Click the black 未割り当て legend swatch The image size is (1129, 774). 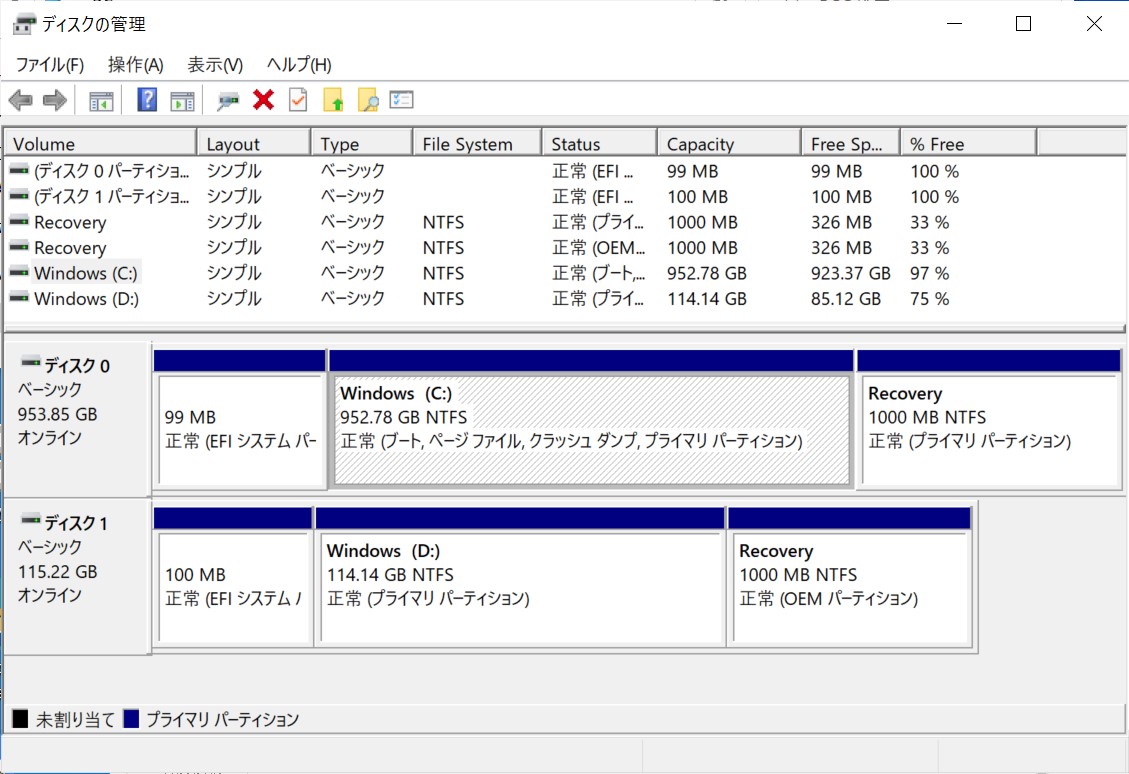(20, 719)
